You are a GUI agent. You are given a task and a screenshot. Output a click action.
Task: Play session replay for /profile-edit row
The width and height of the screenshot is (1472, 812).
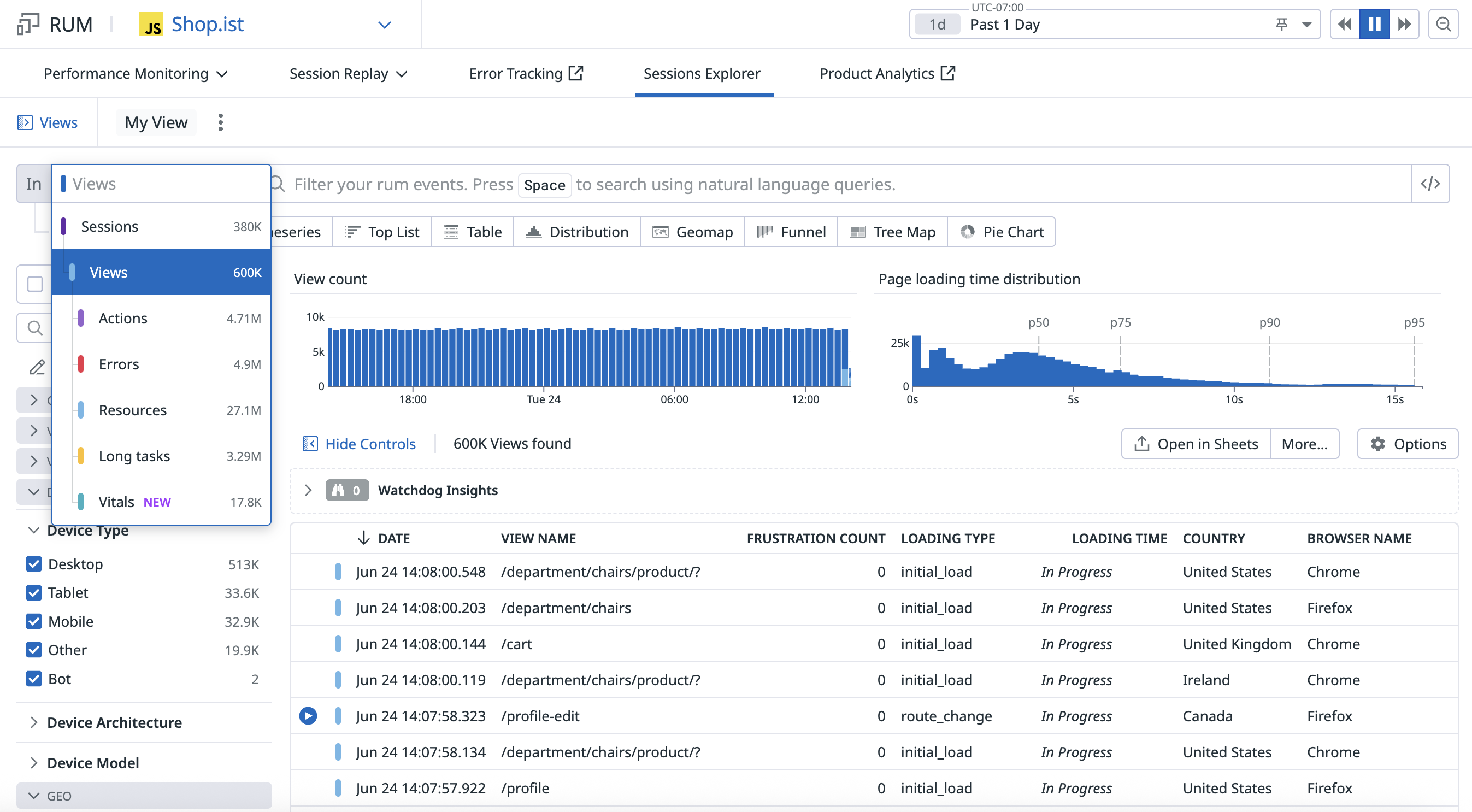(308, 716)
